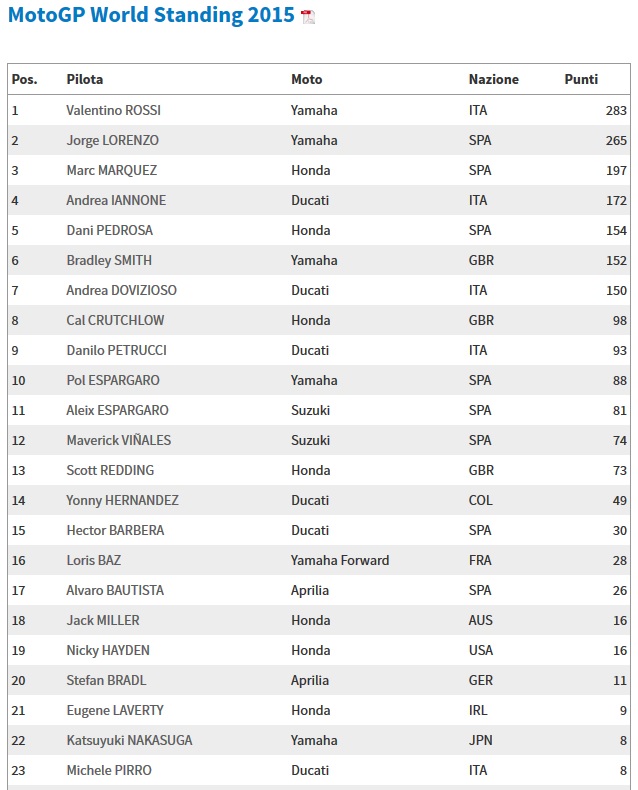Screen dimensions: 638x790
Task: Select Katsuyuki NAKASUGA's JPN nation cell
Action: click(x=480, y=741)
